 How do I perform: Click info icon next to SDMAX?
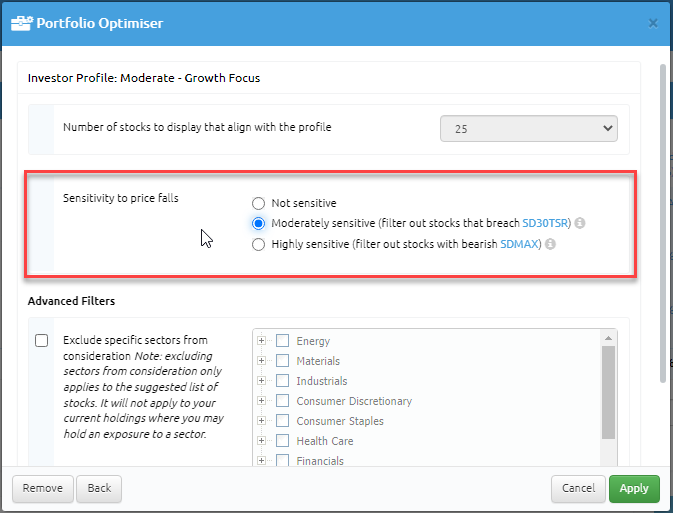coord(550,244)
